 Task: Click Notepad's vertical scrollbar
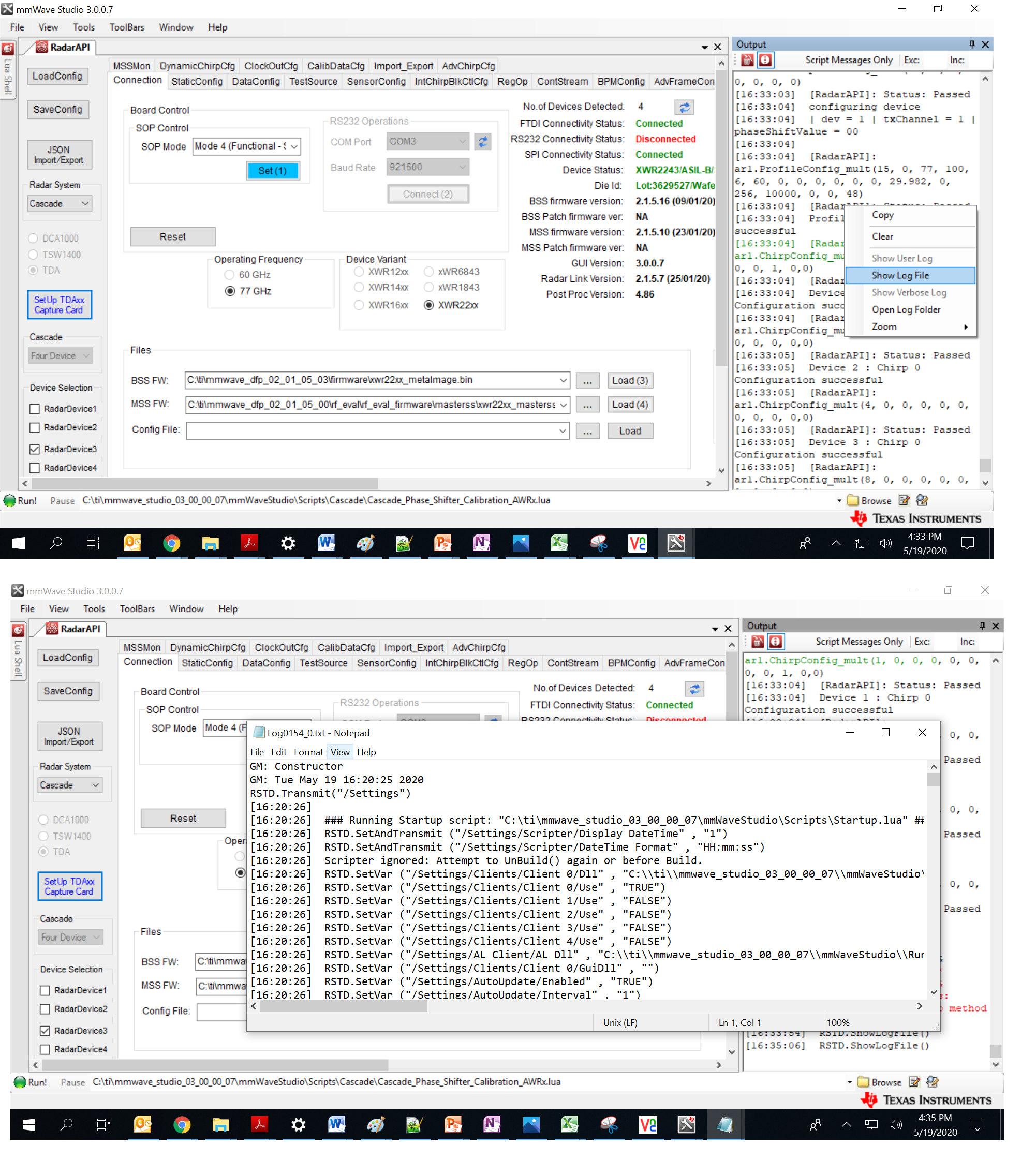(x=933, y=880)
